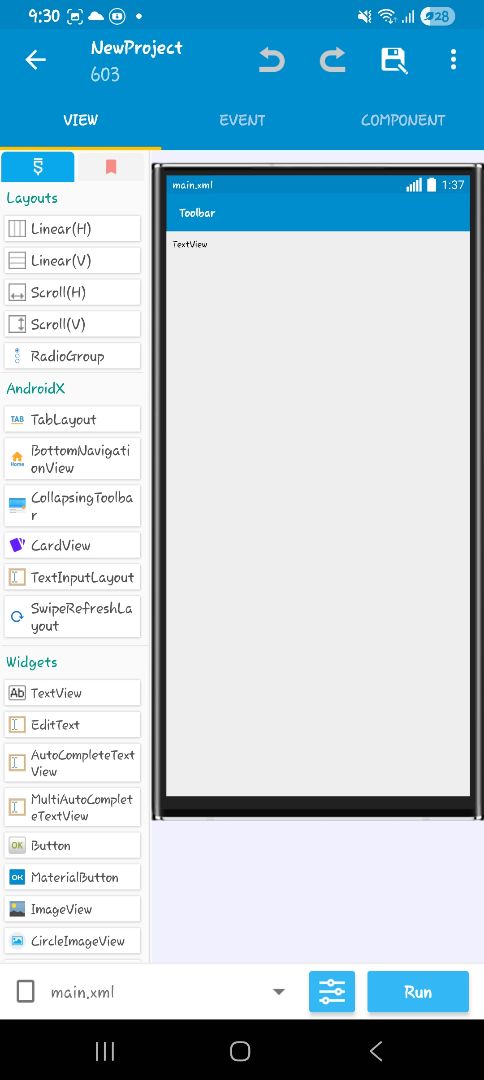The image size is (484, 1080).
Task: Select the Linear(H) layout widget
Action: 72,229
